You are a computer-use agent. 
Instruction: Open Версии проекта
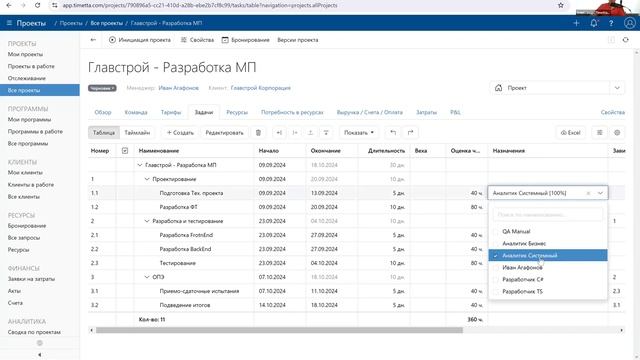coord(298,40)
